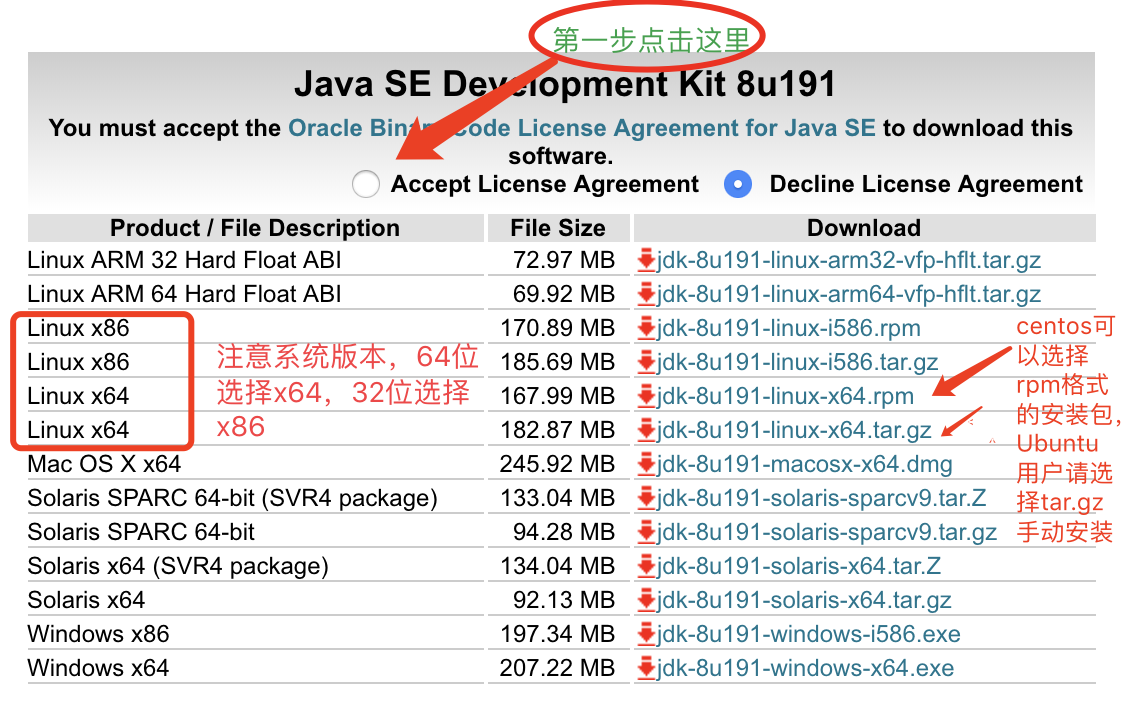Click Windows x64 row label
The image size is (1130, 718).
click(99, 667)
